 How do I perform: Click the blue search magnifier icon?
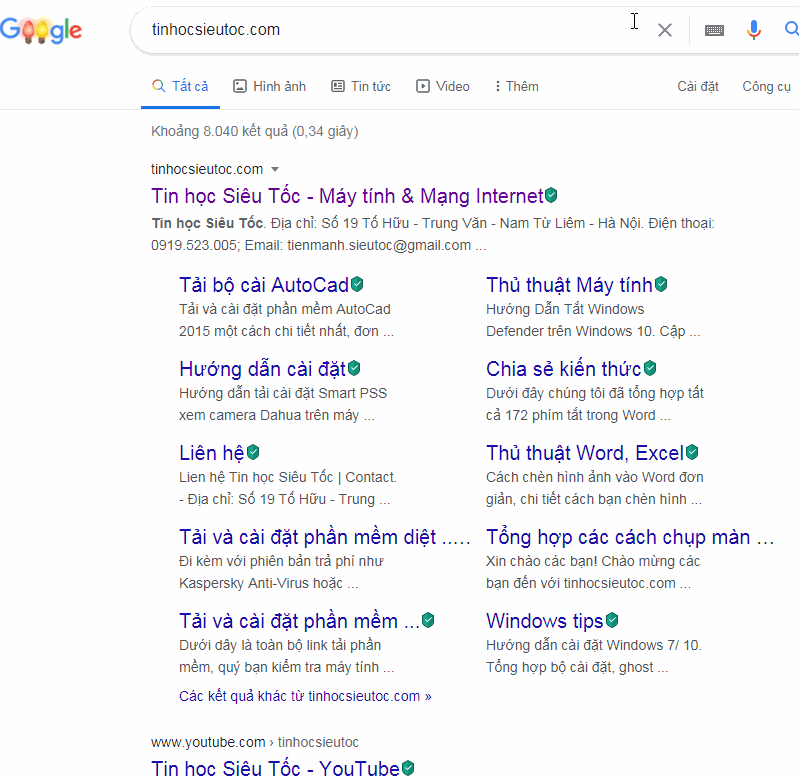(791, 29)
